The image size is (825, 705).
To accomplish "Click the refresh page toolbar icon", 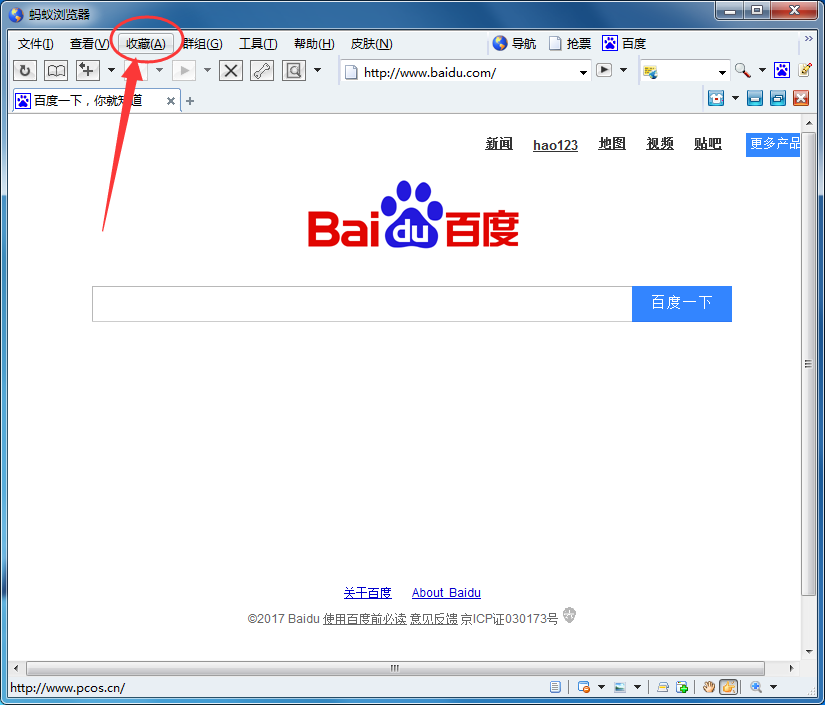I will pos(25,70).
